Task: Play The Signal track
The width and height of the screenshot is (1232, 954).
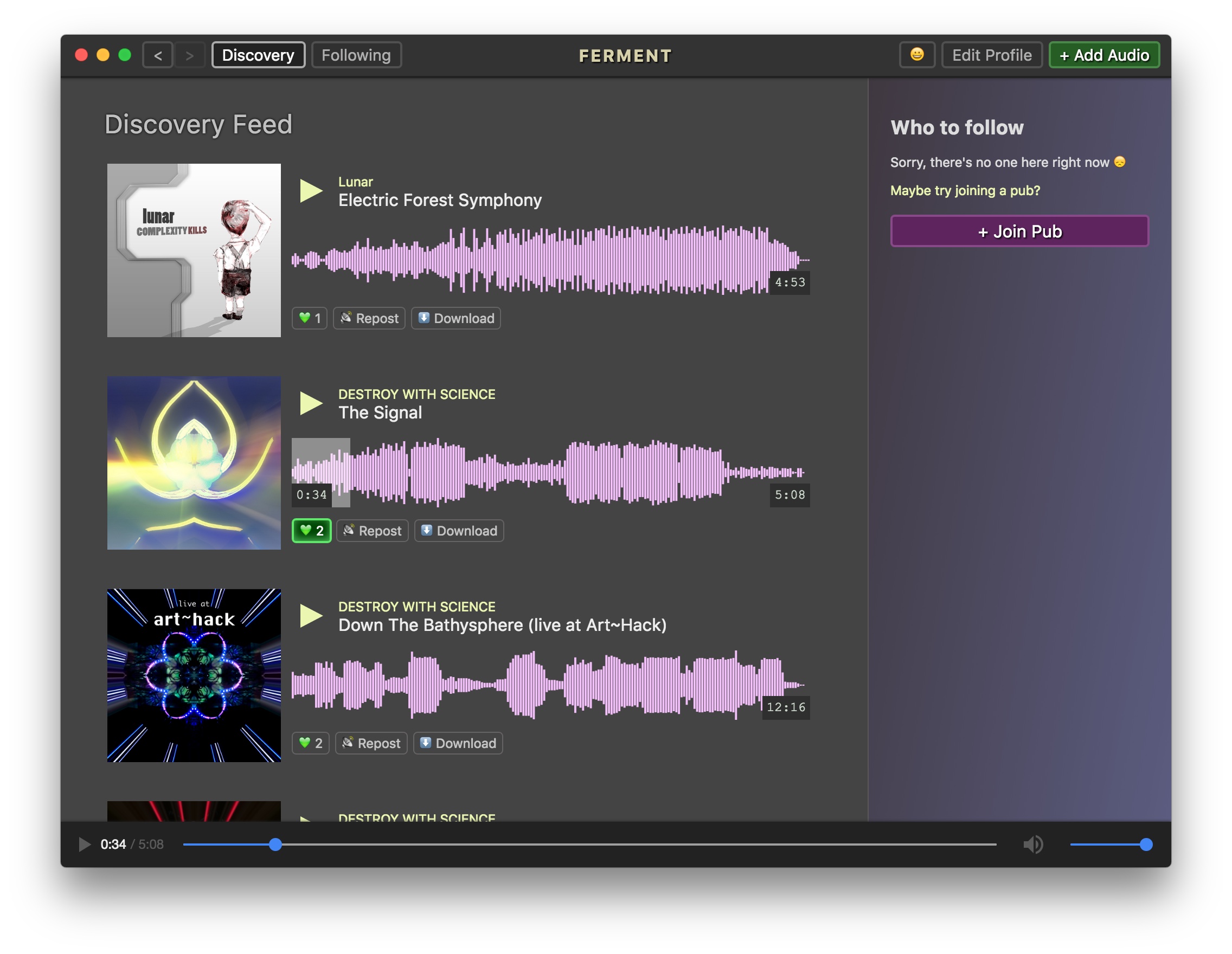Action: tap(311, 403)
